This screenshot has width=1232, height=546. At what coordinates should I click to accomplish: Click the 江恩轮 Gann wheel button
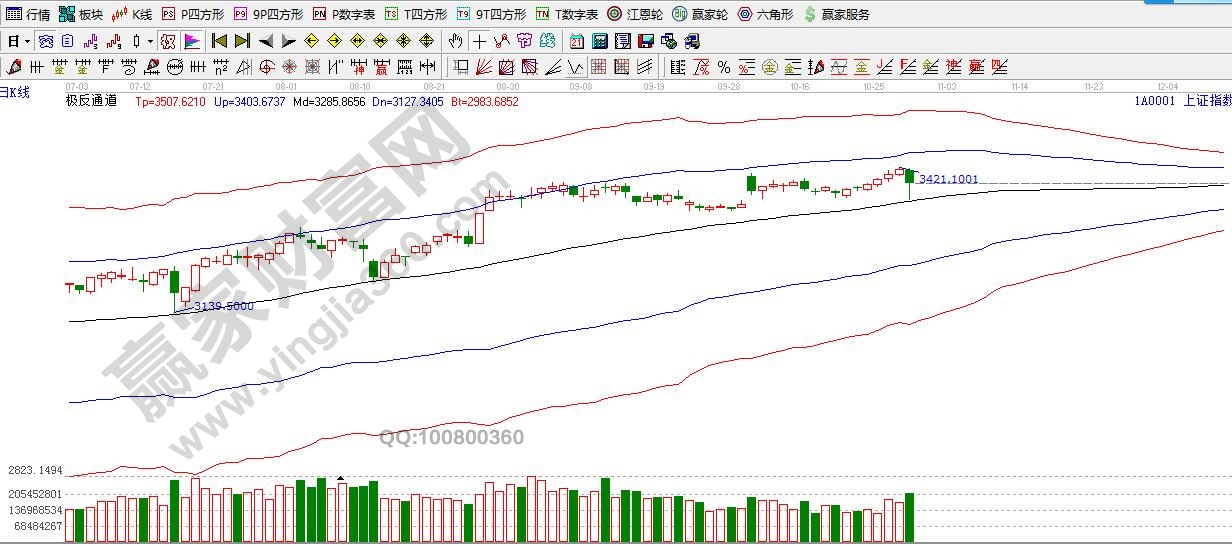pos(635,14)
